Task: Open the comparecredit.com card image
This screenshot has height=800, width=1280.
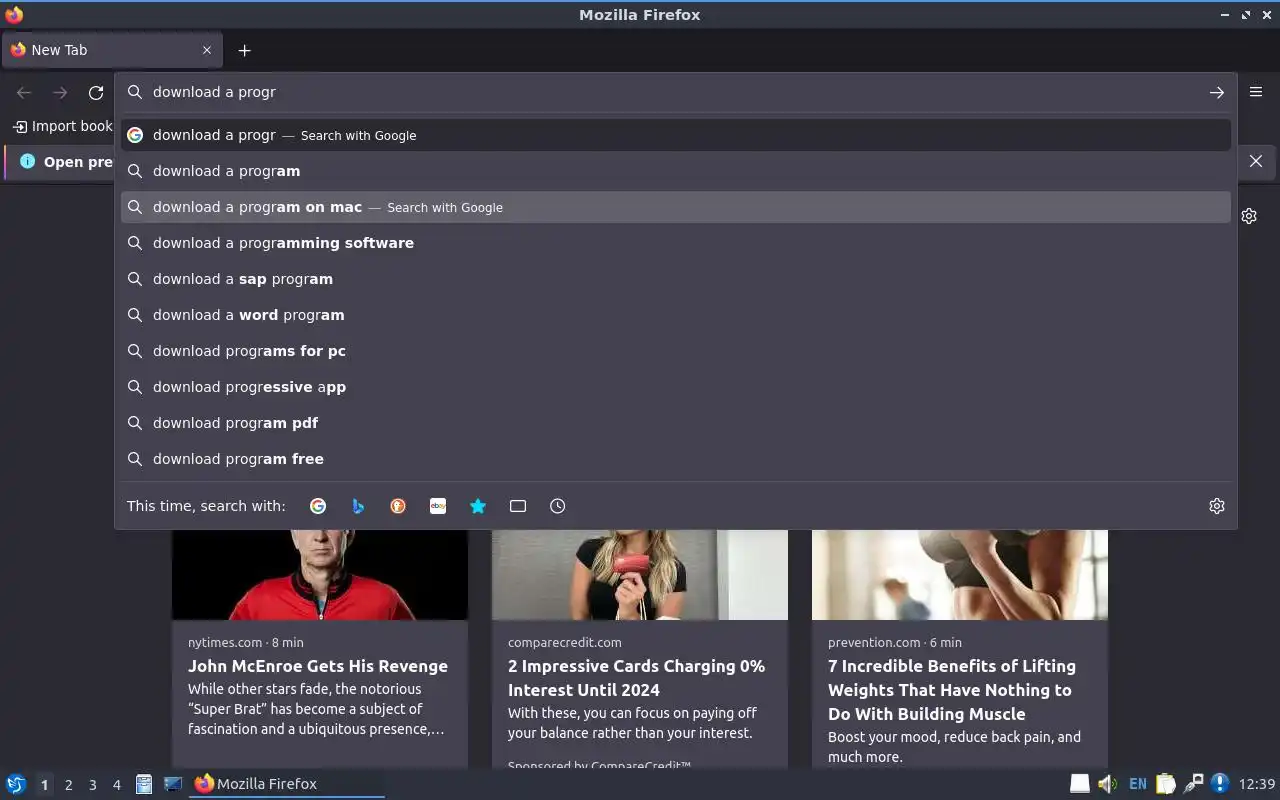Action: 640,575
